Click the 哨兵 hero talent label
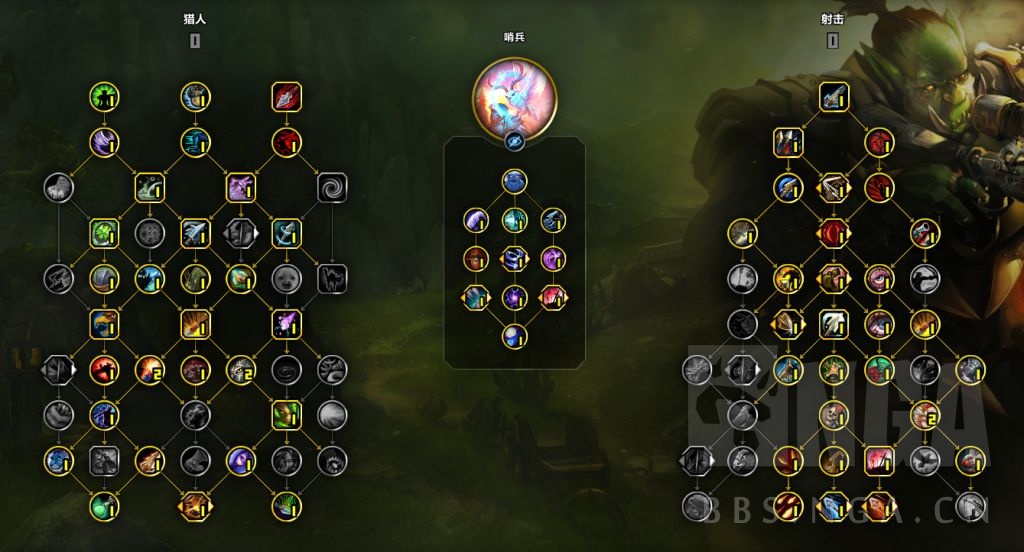 click(x=514, y=37)
